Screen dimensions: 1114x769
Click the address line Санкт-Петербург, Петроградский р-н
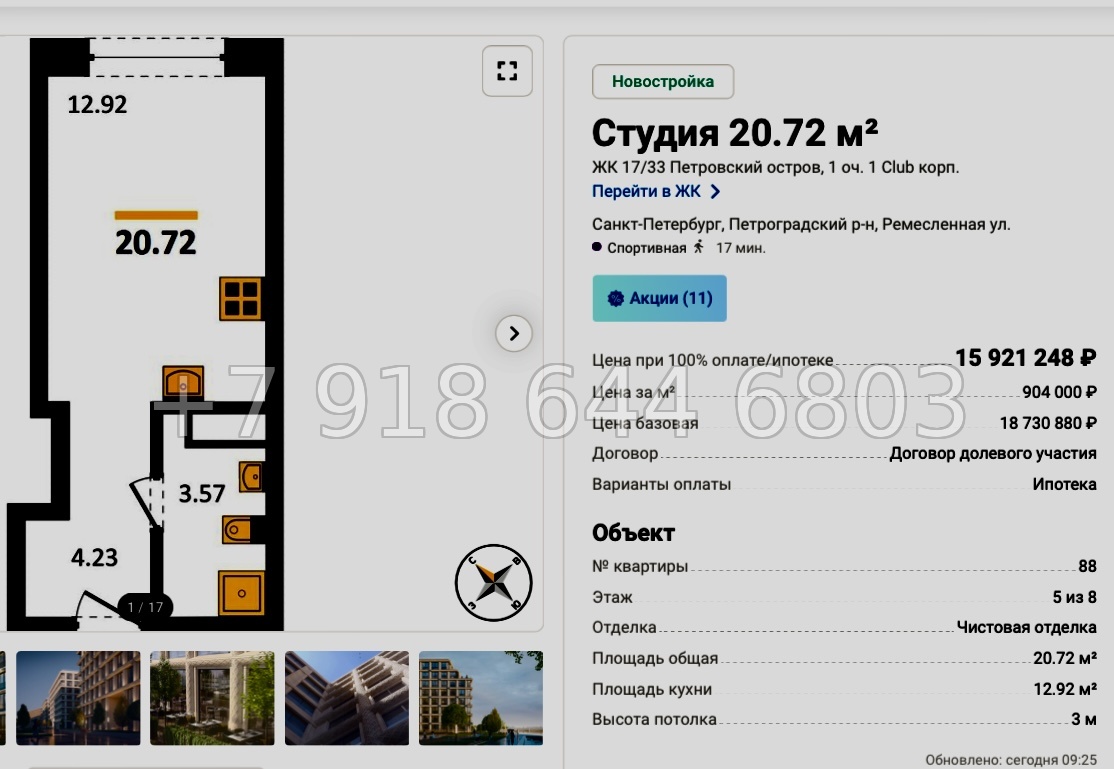(x=801, y=225)
